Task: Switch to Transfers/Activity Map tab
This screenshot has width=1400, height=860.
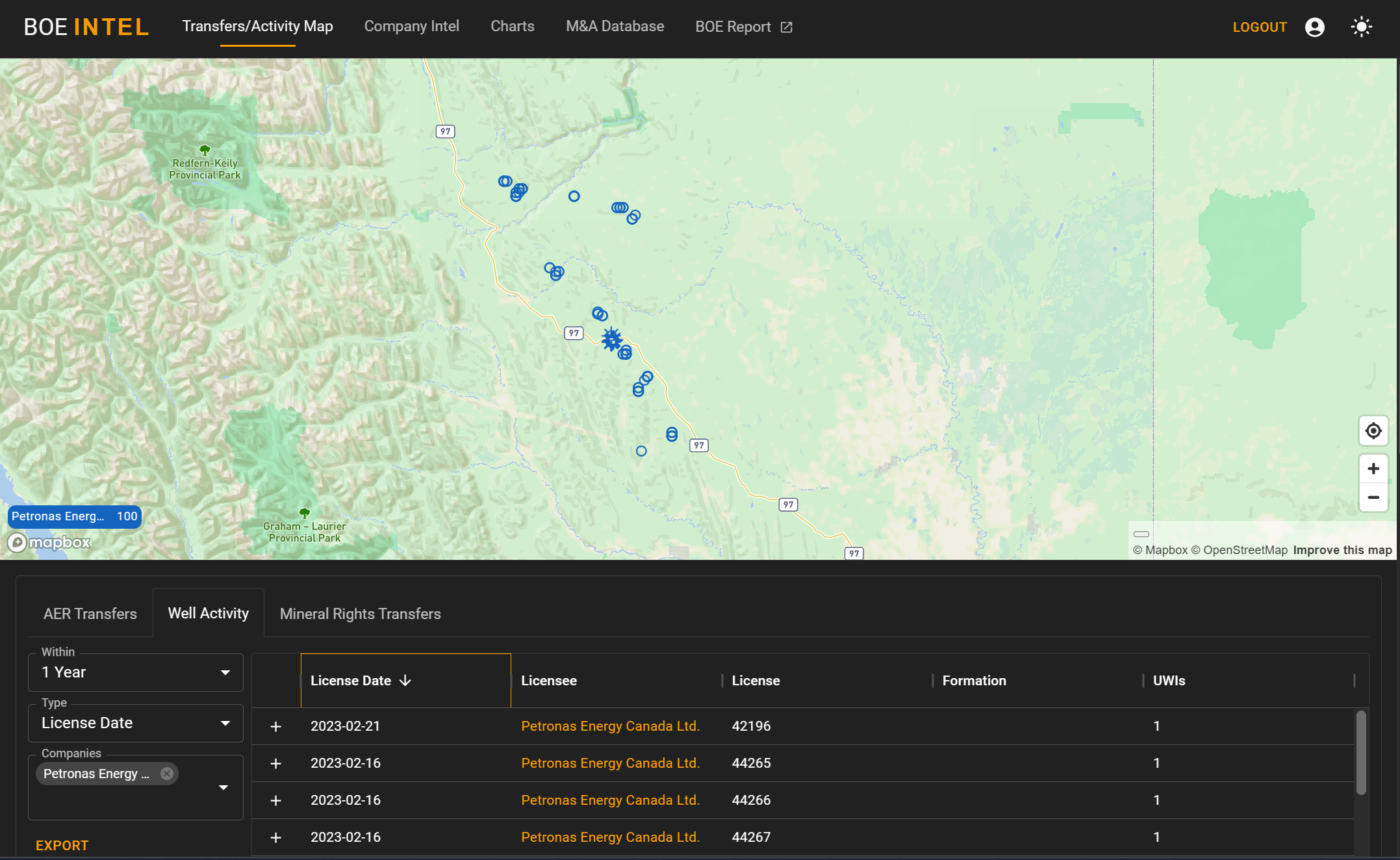Action: (x=257, y=27)
